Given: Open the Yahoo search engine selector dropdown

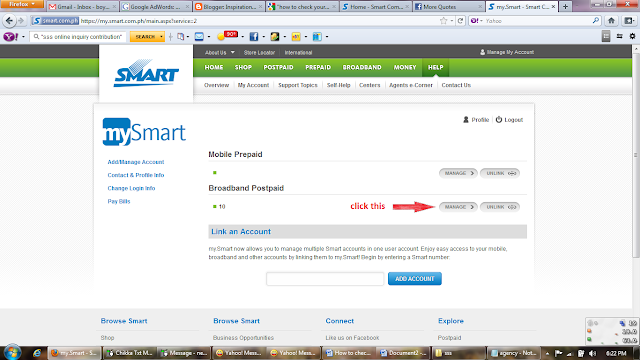Looking at the screenshot, I should click(476, 21).
